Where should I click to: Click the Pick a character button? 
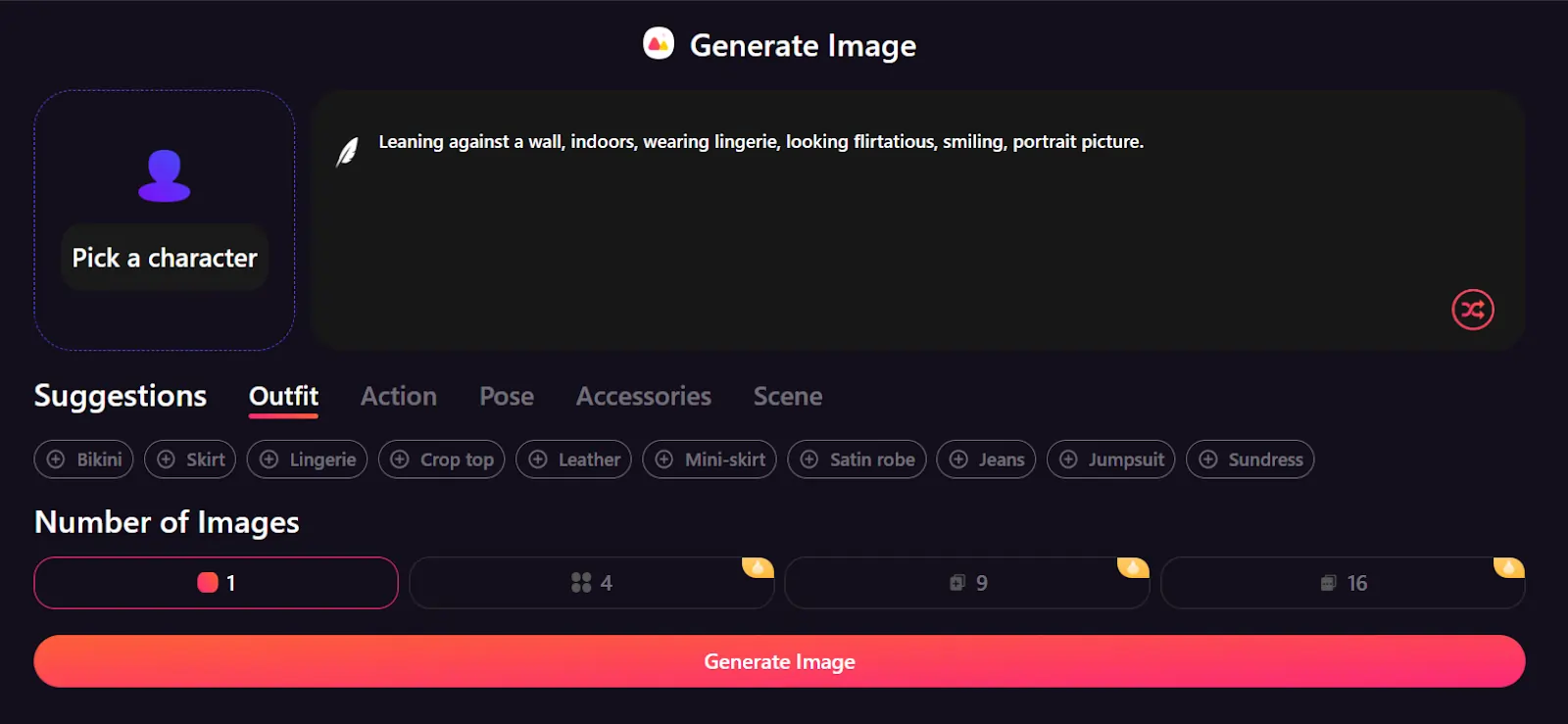click(165, 258)
